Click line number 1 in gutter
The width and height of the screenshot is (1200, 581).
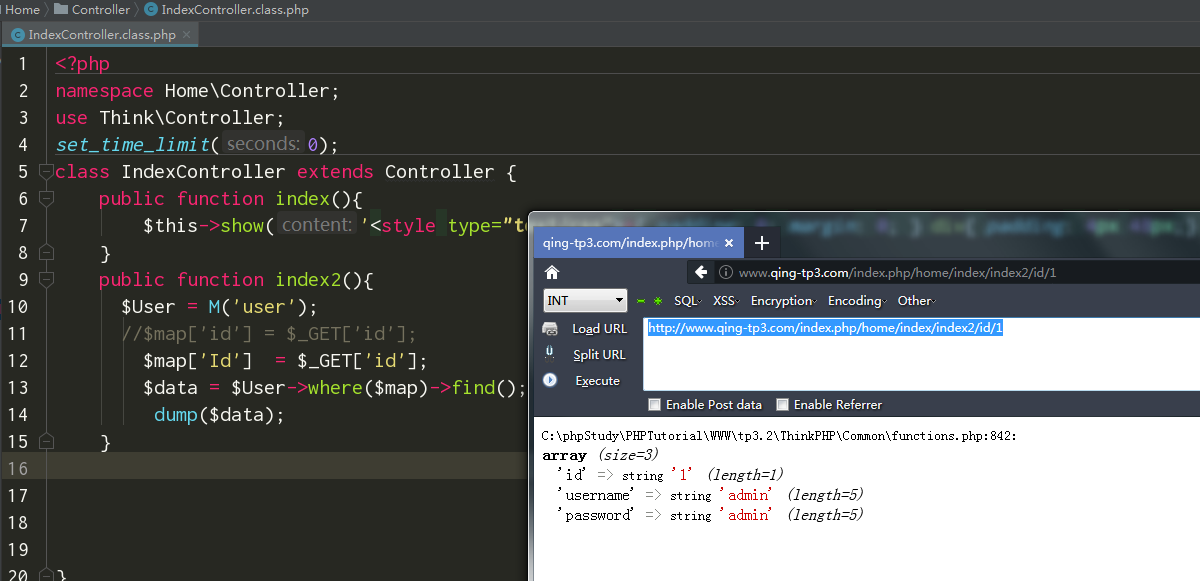23,64
